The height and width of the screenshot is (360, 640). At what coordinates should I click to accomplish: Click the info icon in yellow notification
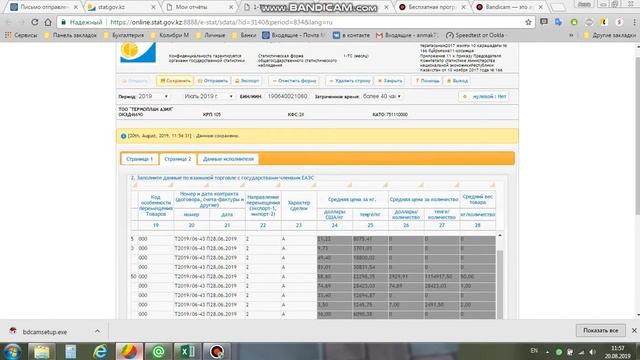pos(123,136)
